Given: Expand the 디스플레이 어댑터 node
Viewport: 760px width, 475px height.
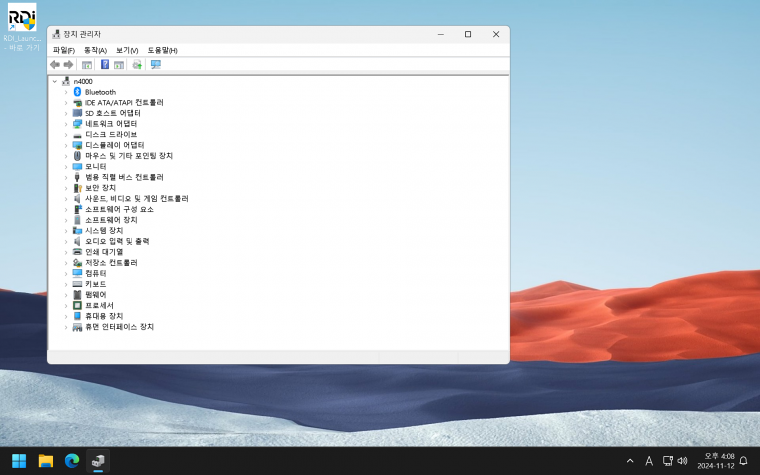Looking at the screenshot, I should tap(66, 145).
